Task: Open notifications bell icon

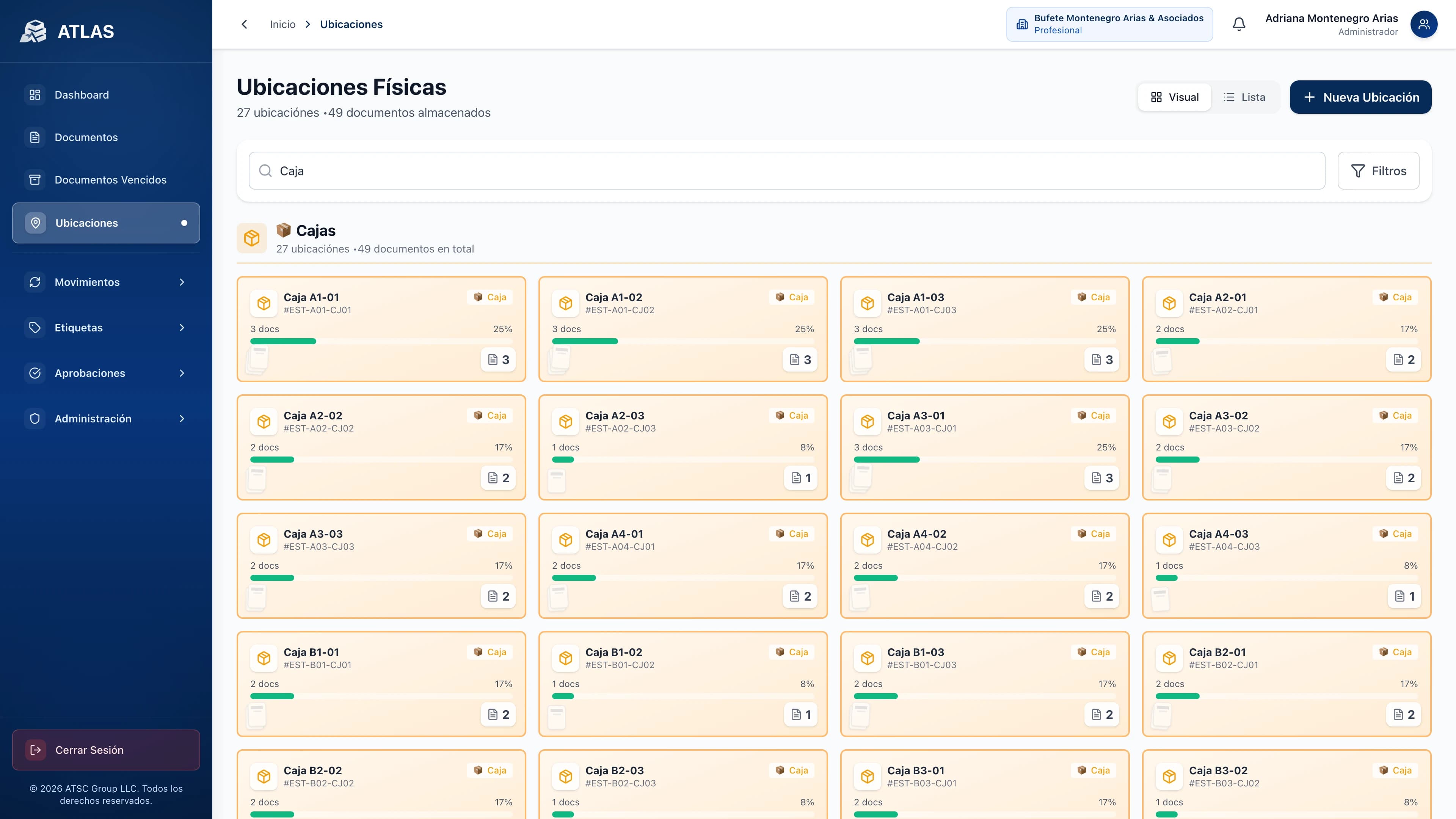Action: 1239,24
